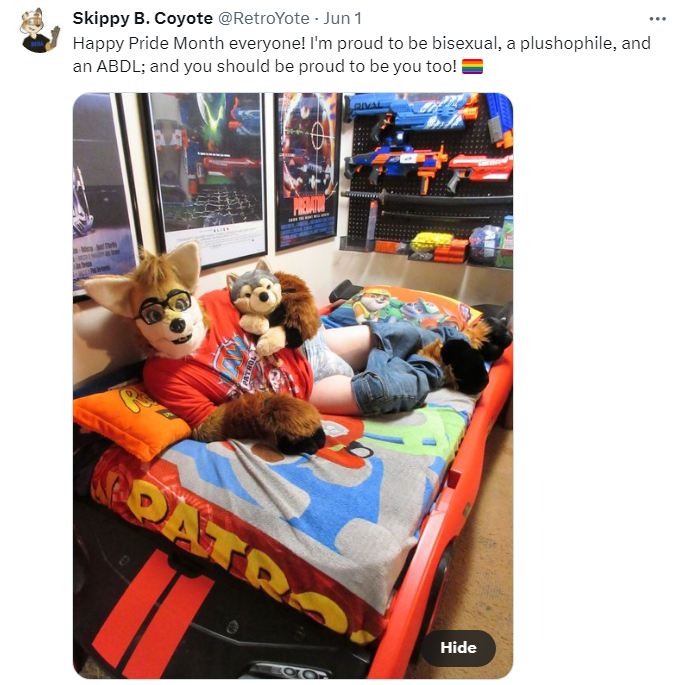The image size is (687, 685).
Task: Open the more options three-dot menu
Action: pyautogui.click(x=658, y=19)
